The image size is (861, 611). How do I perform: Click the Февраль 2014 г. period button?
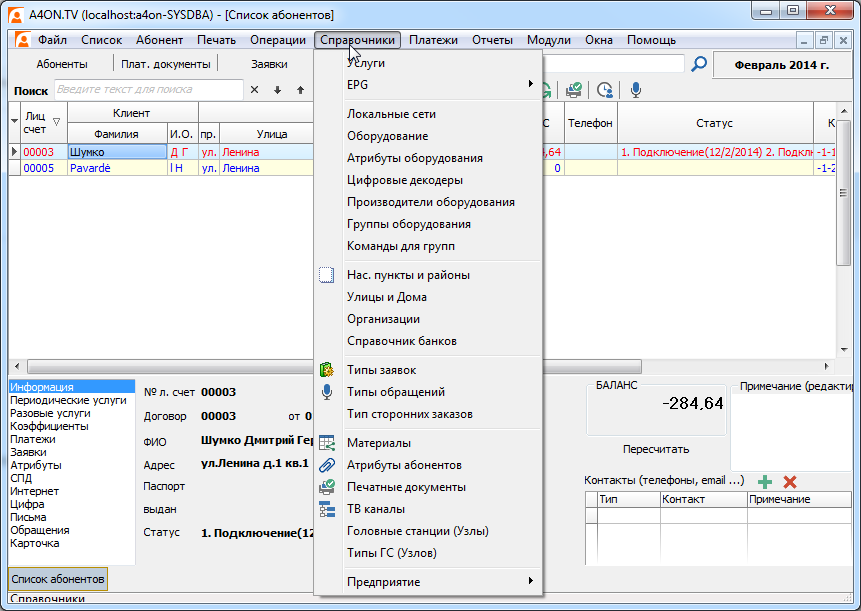(781, 64)
